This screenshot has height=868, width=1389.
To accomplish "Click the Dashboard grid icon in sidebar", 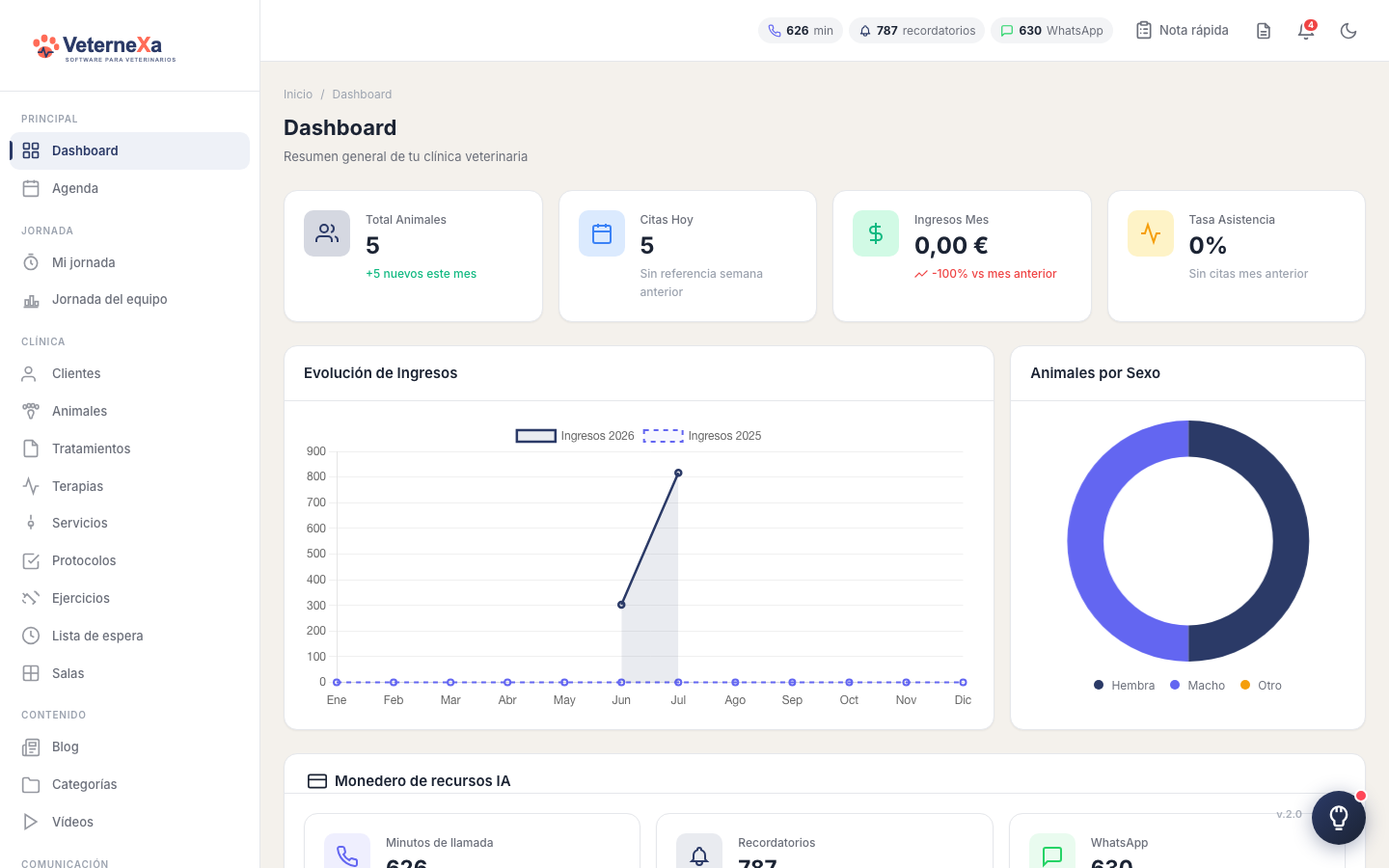I will [31, 150].
